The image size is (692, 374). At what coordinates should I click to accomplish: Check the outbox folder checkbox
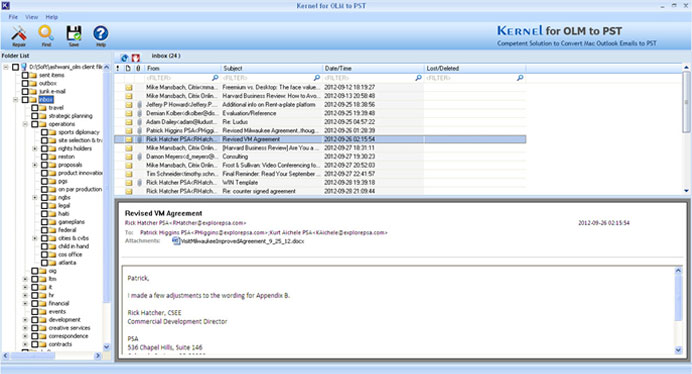pos(25,83)
